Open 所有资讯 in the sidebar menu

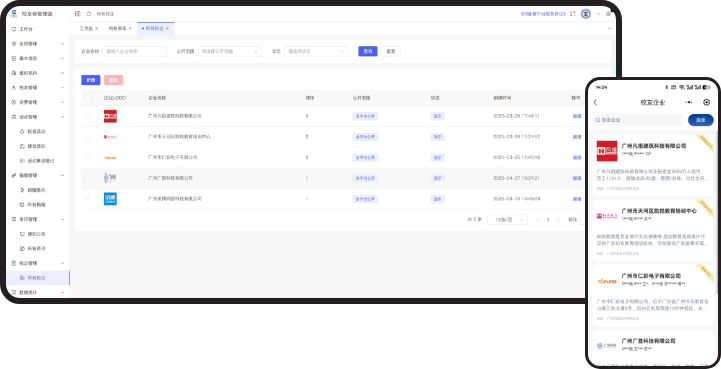[35, 248]
